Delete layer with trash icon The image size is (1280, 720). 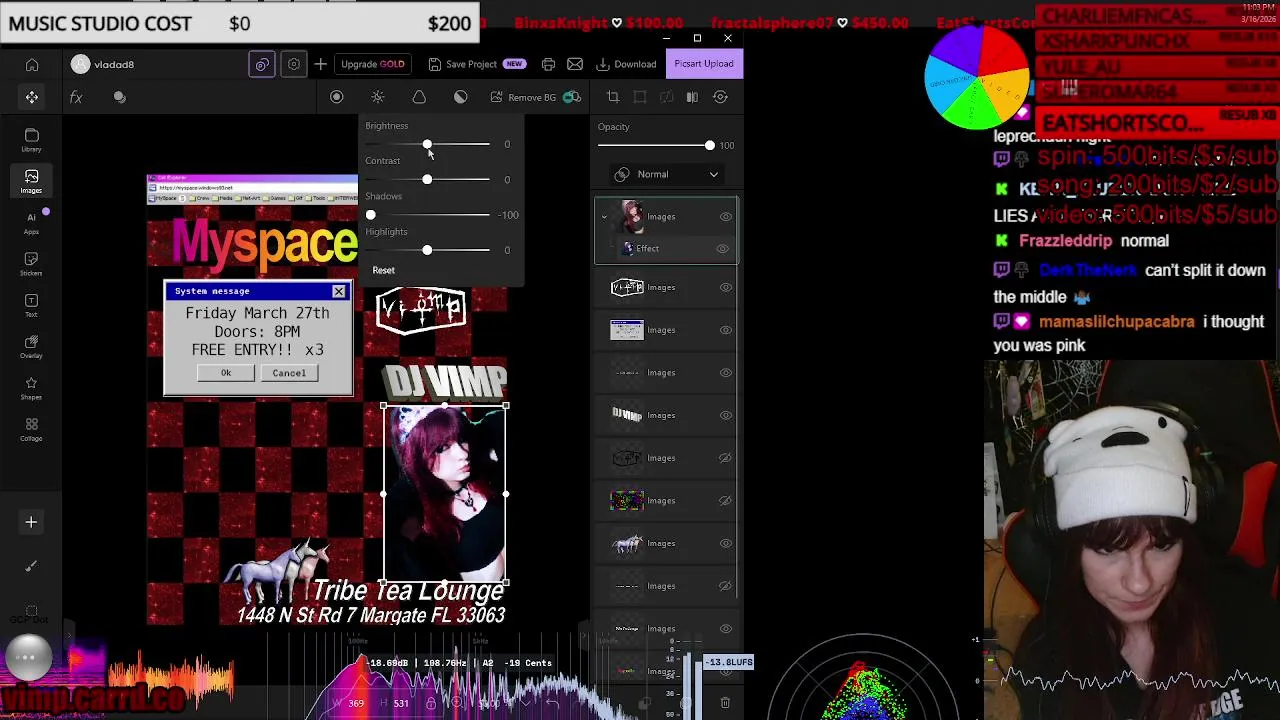[x=725, y=703]
